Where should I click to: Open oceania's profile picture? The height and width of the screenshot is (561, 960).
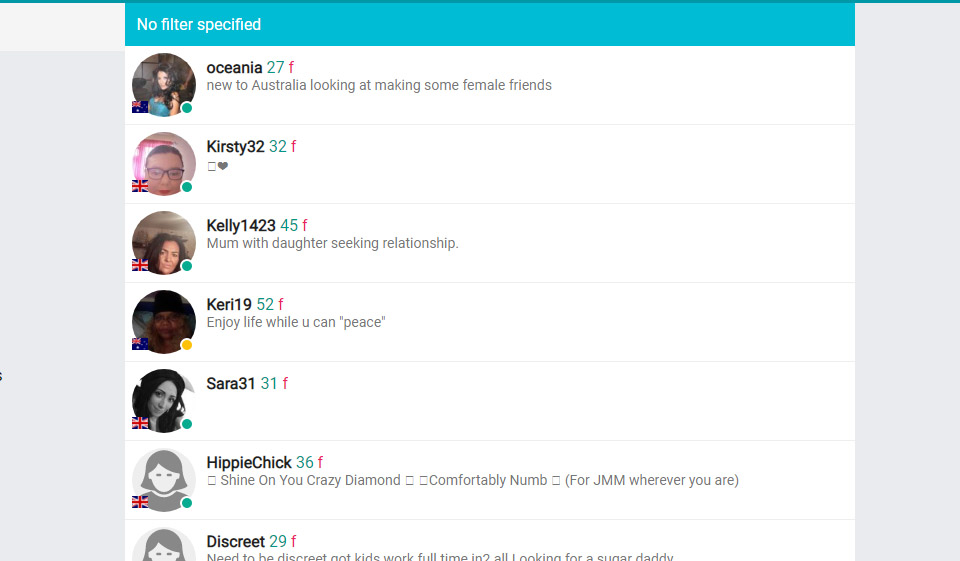(164, 84)
